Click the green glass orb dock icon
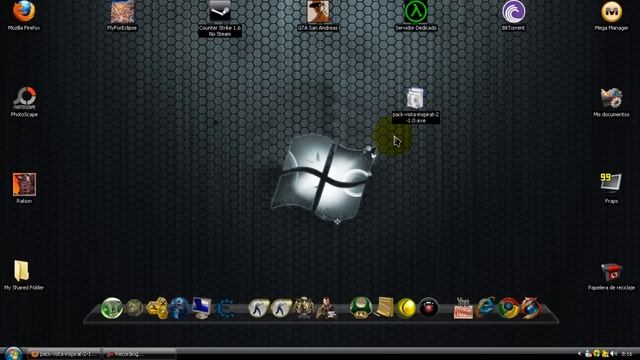This screenshot has height=360, width=640. click(x=111, y=308)
